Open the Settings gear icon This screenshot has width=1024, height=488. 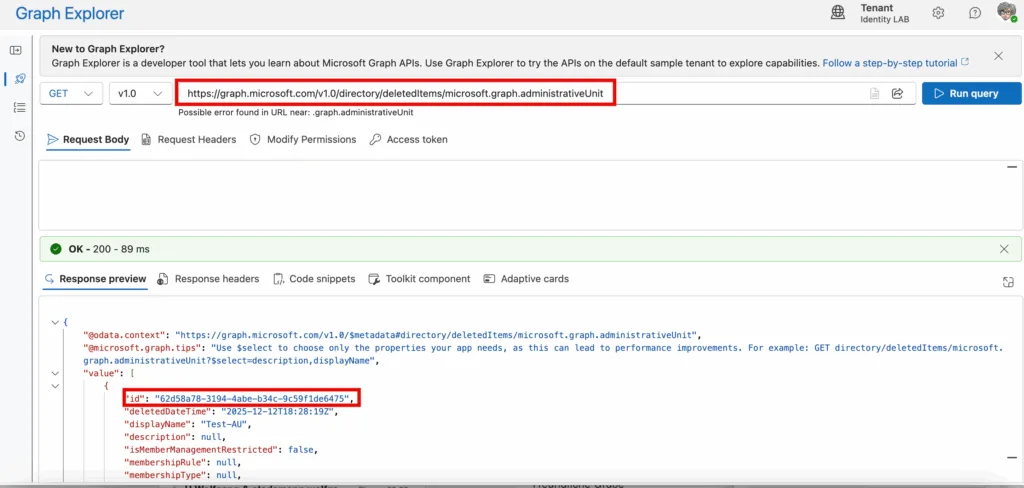(x=938, y=13)
